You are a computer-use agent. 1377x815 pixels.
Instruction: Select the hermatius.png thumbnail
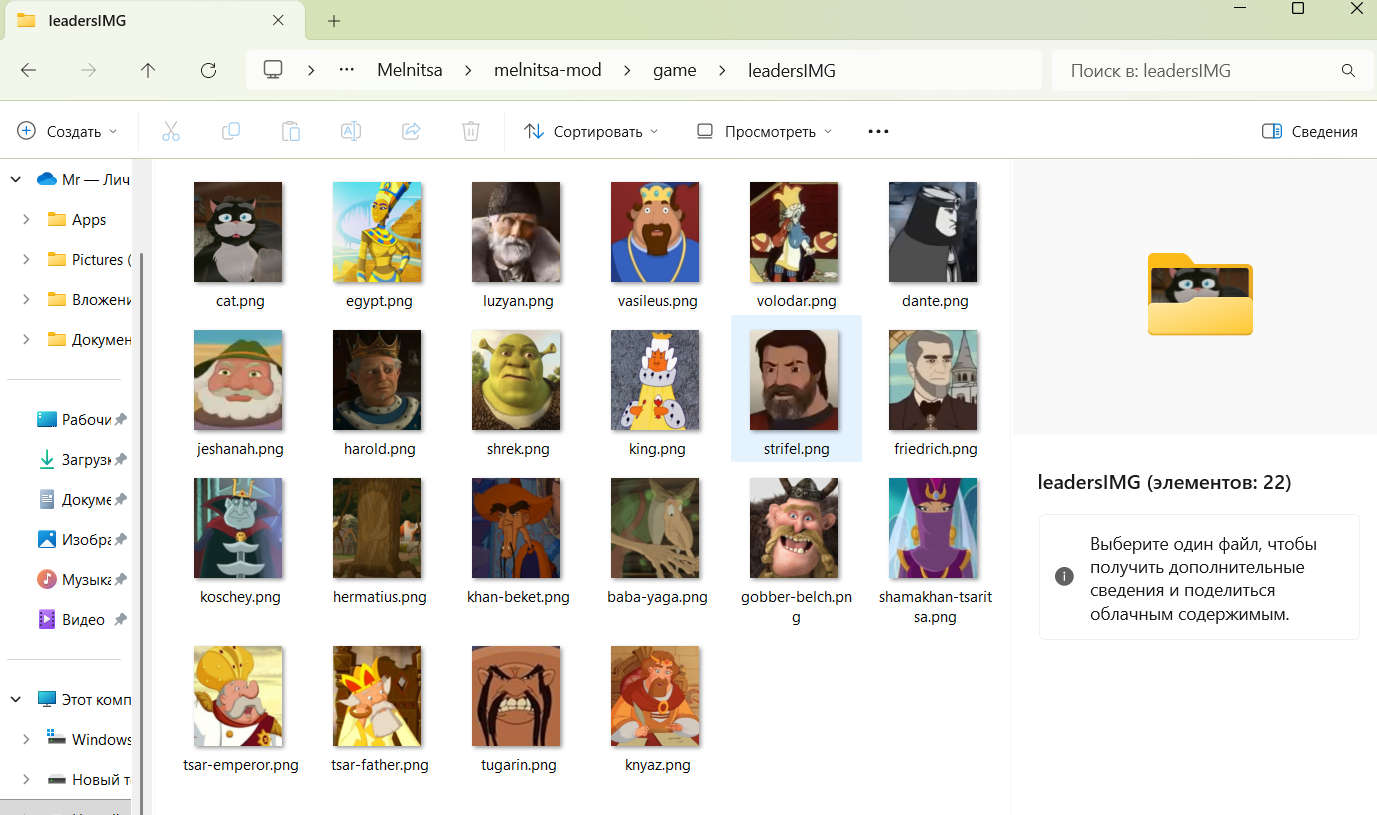point(377,528)
